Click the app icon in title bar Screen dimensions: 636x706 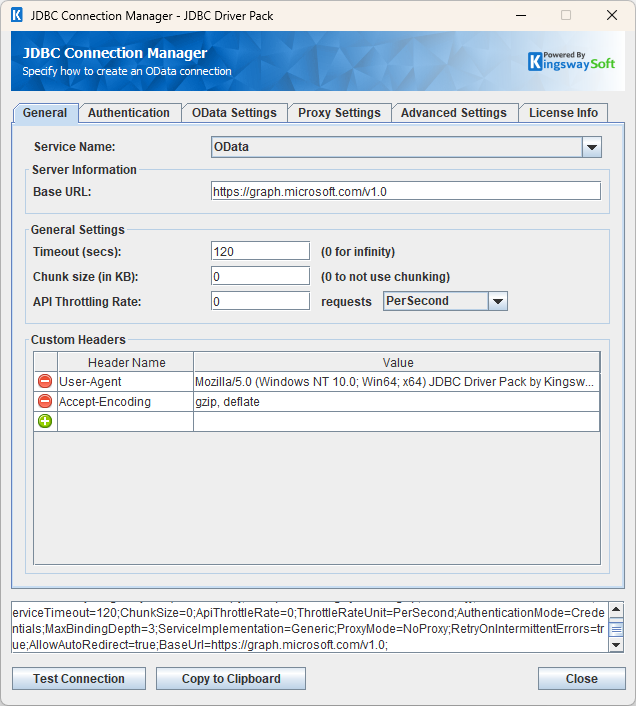click(17, 15)
